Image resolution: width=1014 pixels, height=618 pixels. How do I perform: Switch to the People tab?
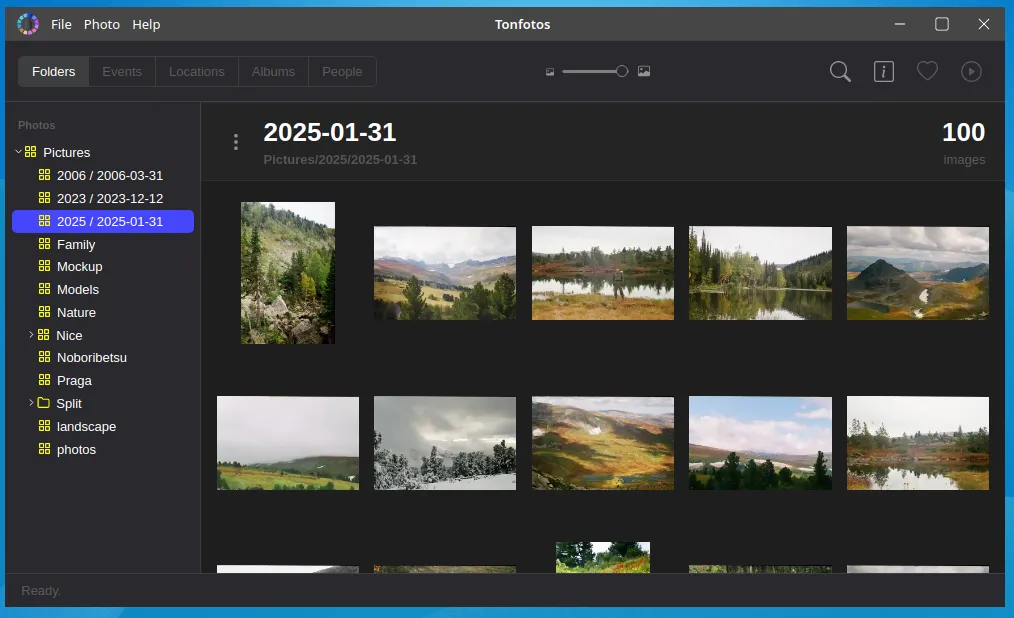coord(342,71)
